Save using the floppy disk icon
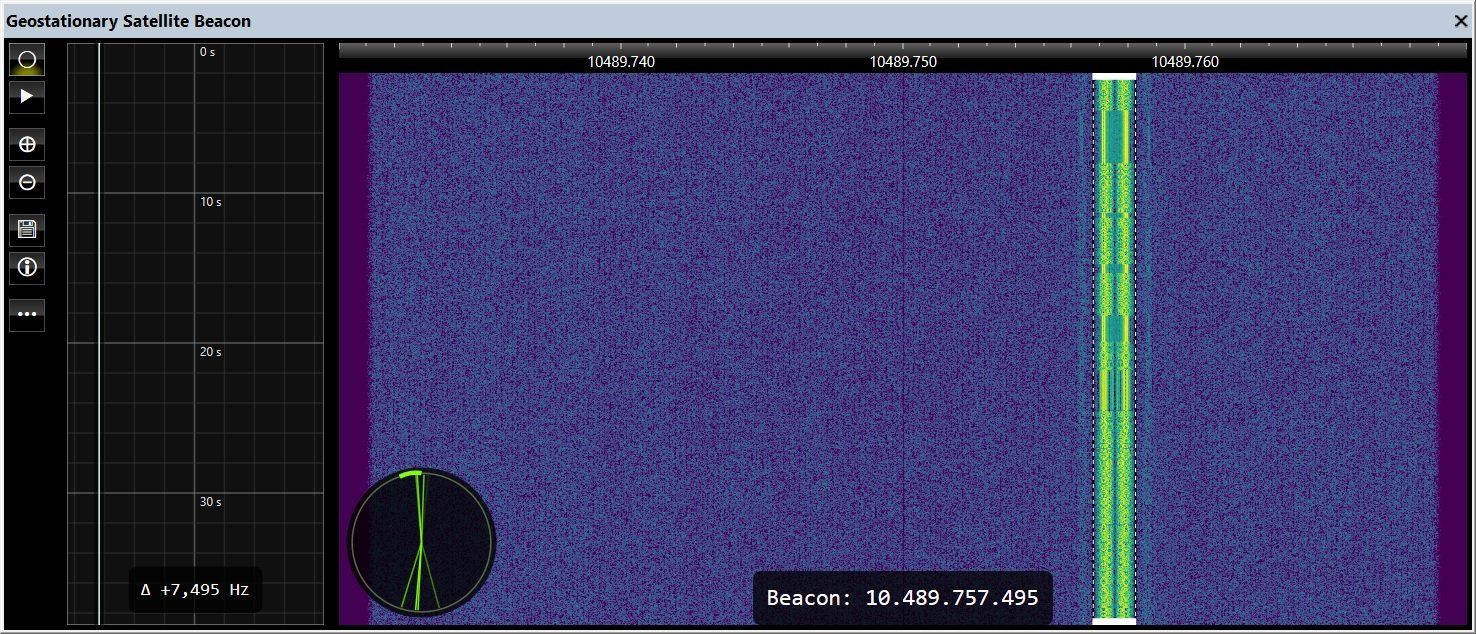This screenshot has width=1476, height=634. tap(27, 229)
